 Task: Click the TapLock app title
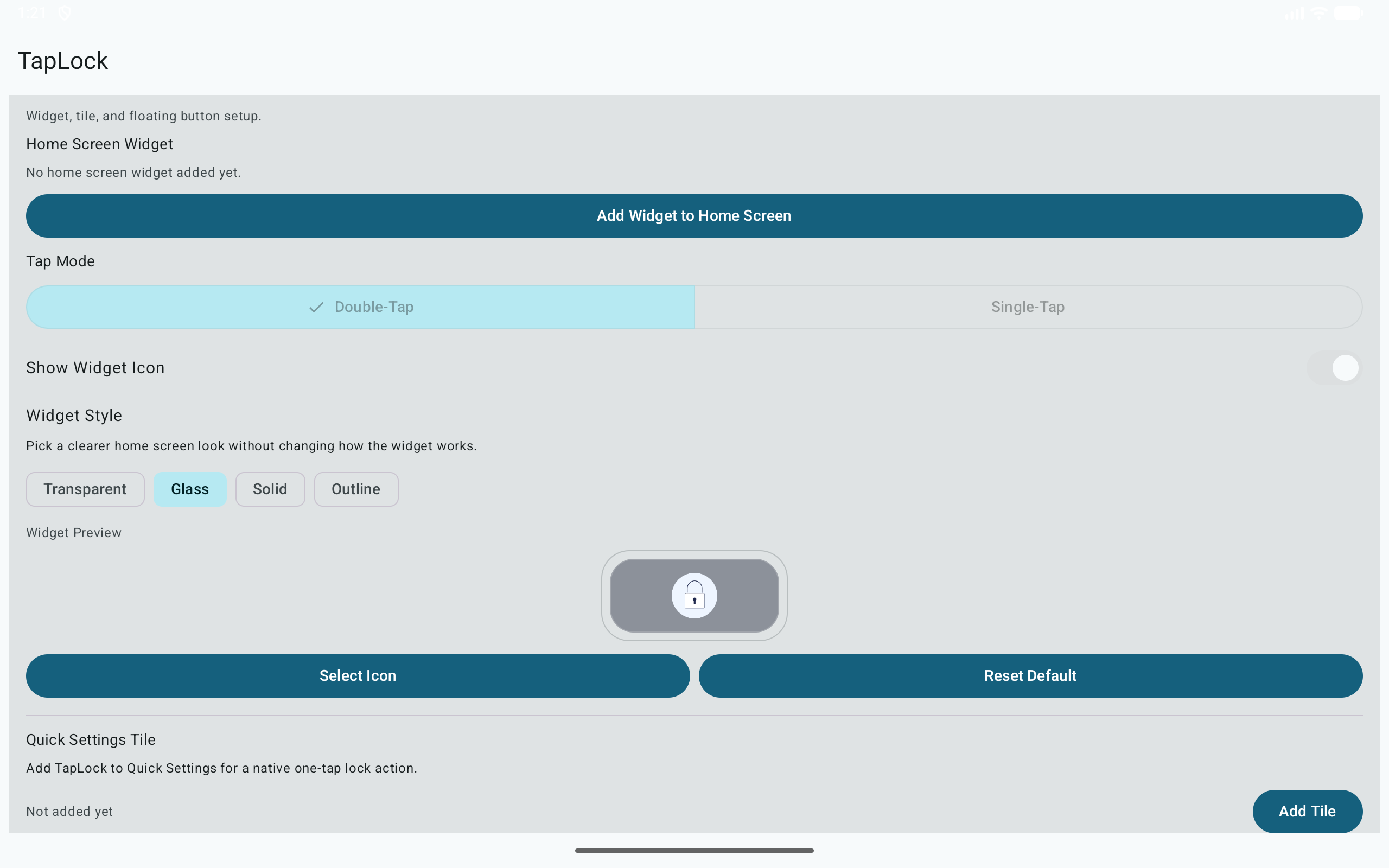point(62,61)
